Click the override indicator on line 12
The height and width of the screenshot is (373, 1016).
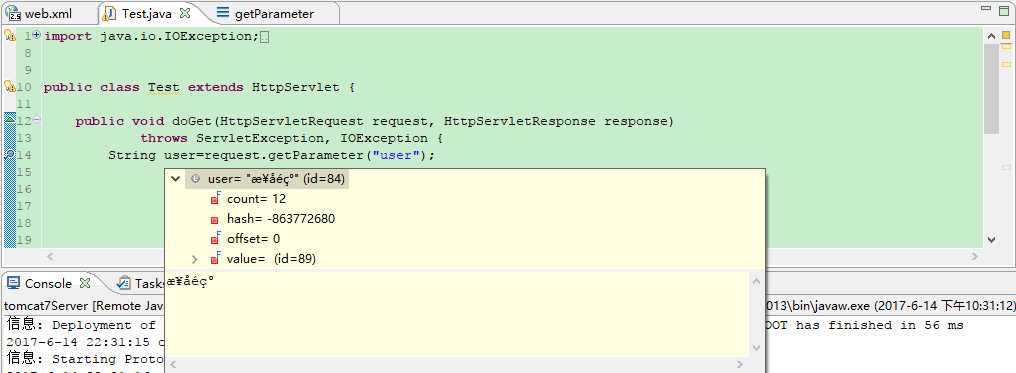tap(9, 118)
